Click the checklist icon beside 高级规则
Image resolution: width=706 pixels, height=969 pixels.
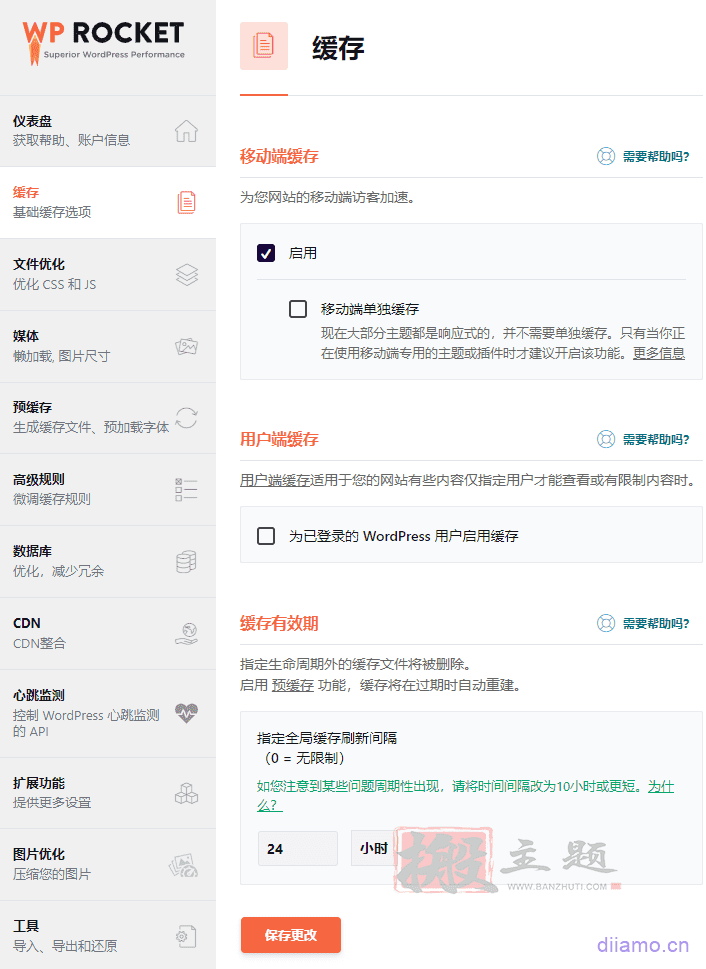(x=186, y=489)
